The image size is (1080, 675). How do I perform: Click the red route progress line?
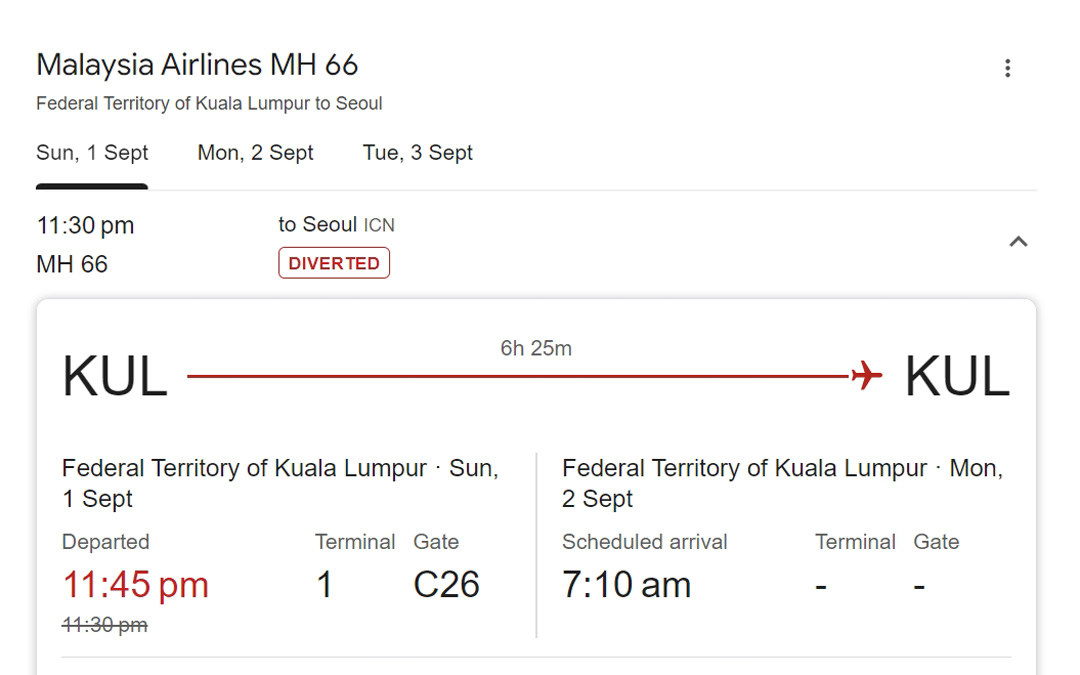click(x=518, y=376)
